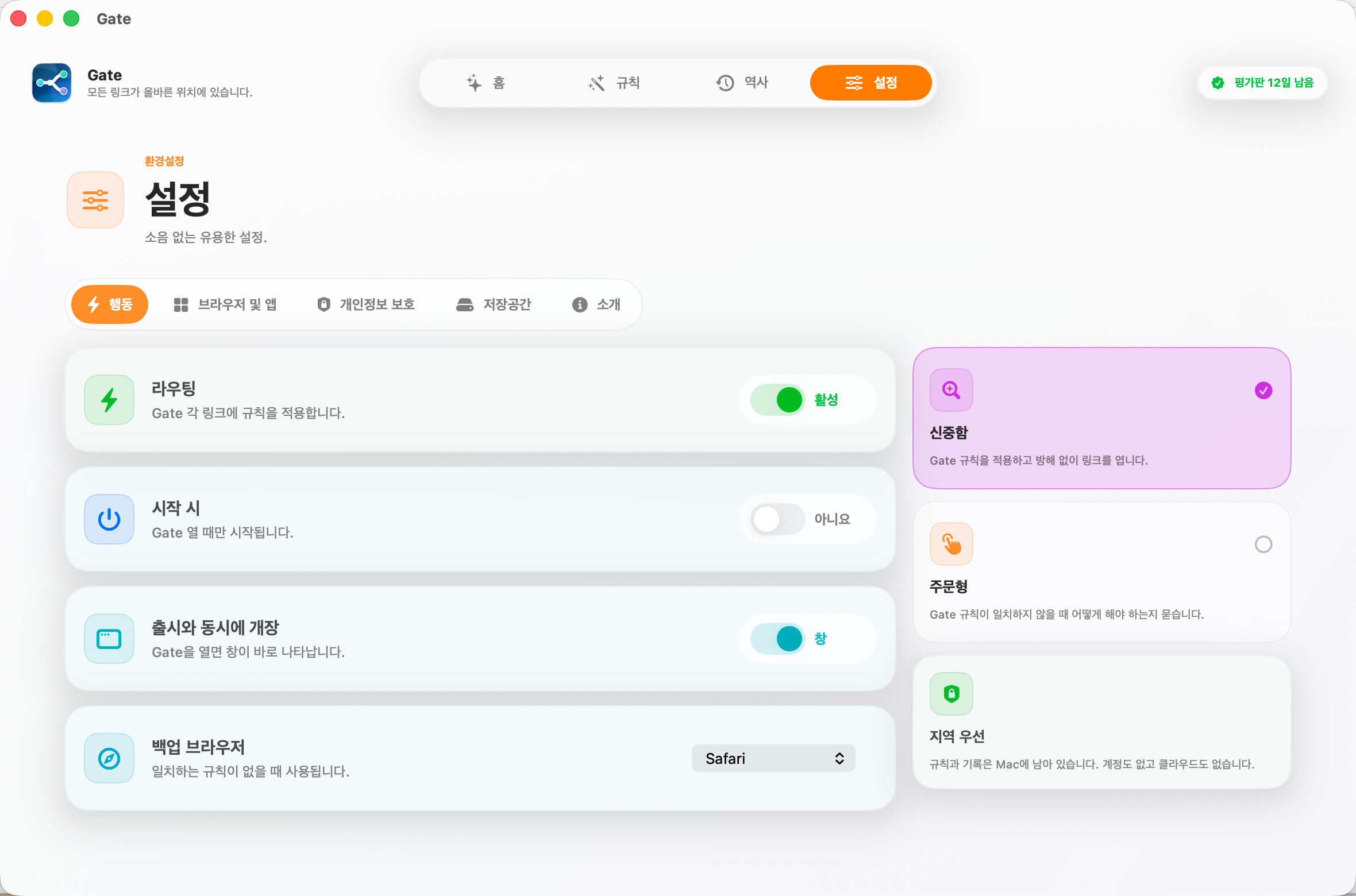Screen dimensions: 1356x896
Task: Open the 브라우저 및 앱 settings tab
Action: pyautogui.click(x=225, y=304)
